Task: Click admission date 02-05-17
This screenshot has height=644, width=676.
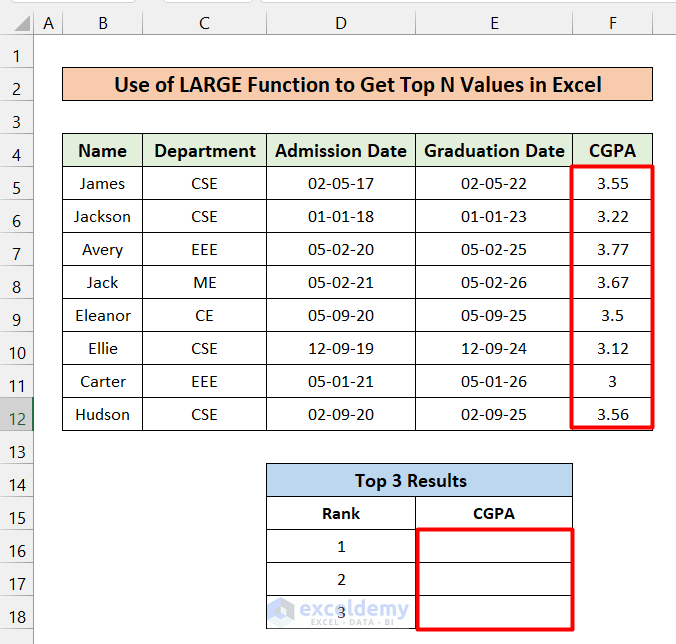Action: [341, 184]
